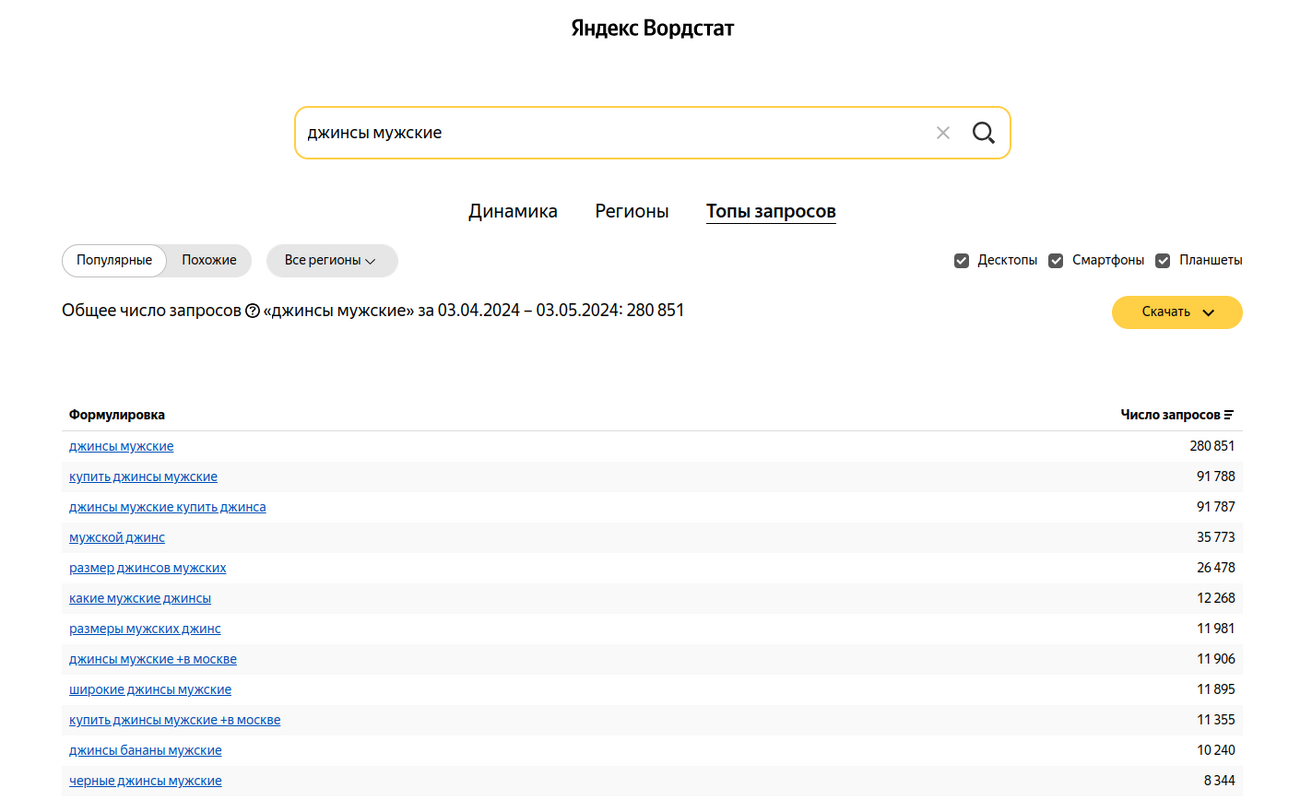
Task: Open the Все регионы dropdown
Action: (x=331, y=260)
